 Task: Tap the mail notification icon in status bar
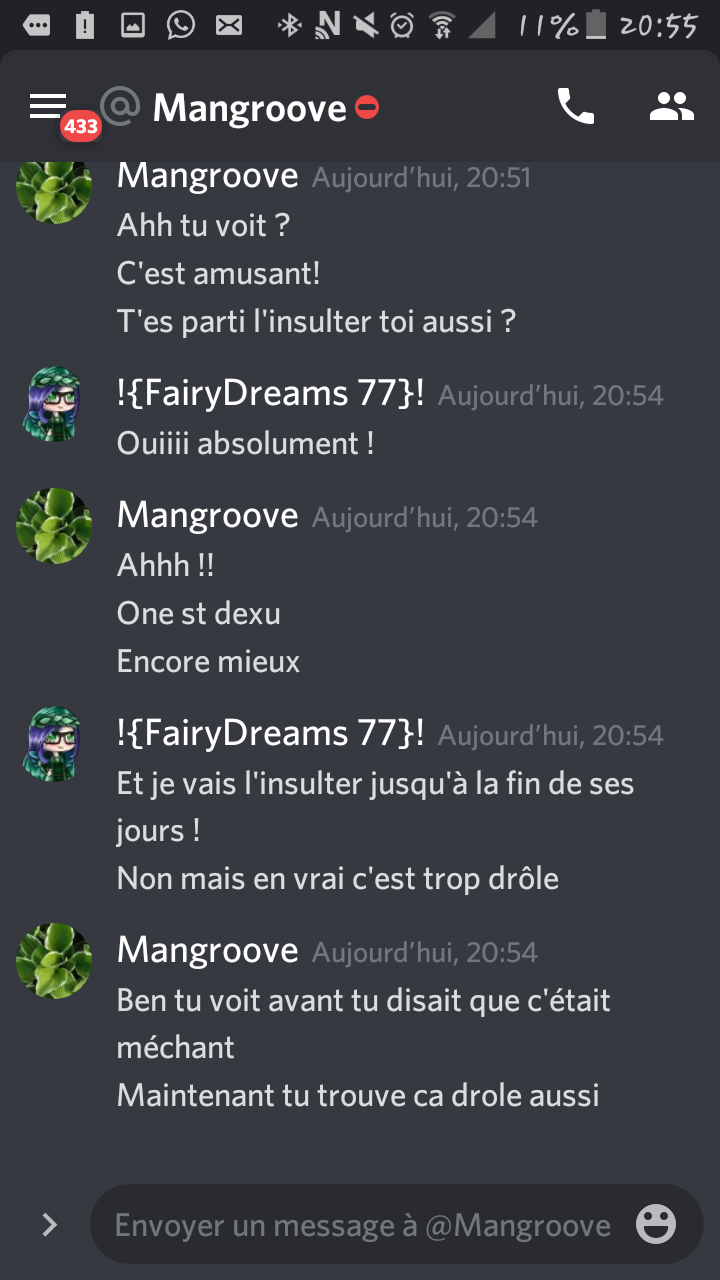[x=229, y=25]
